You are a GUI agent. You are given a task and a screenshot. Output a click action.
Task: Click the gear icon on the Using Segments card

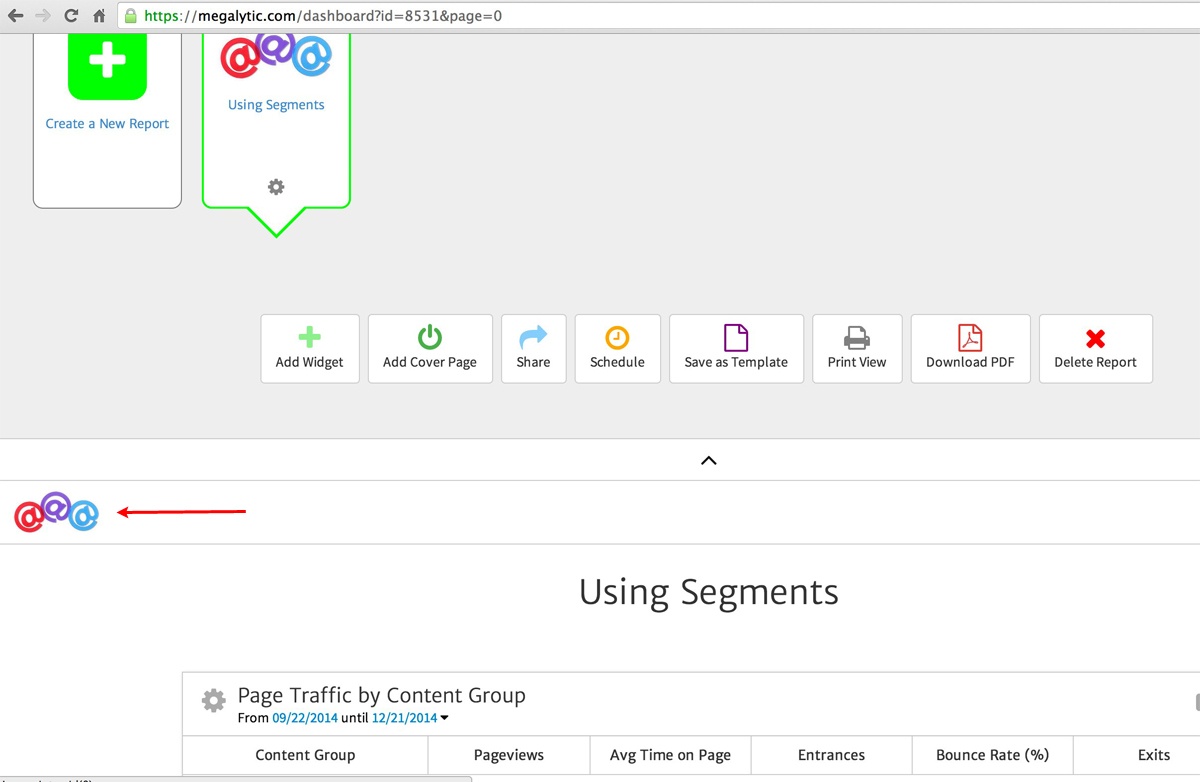276,186
